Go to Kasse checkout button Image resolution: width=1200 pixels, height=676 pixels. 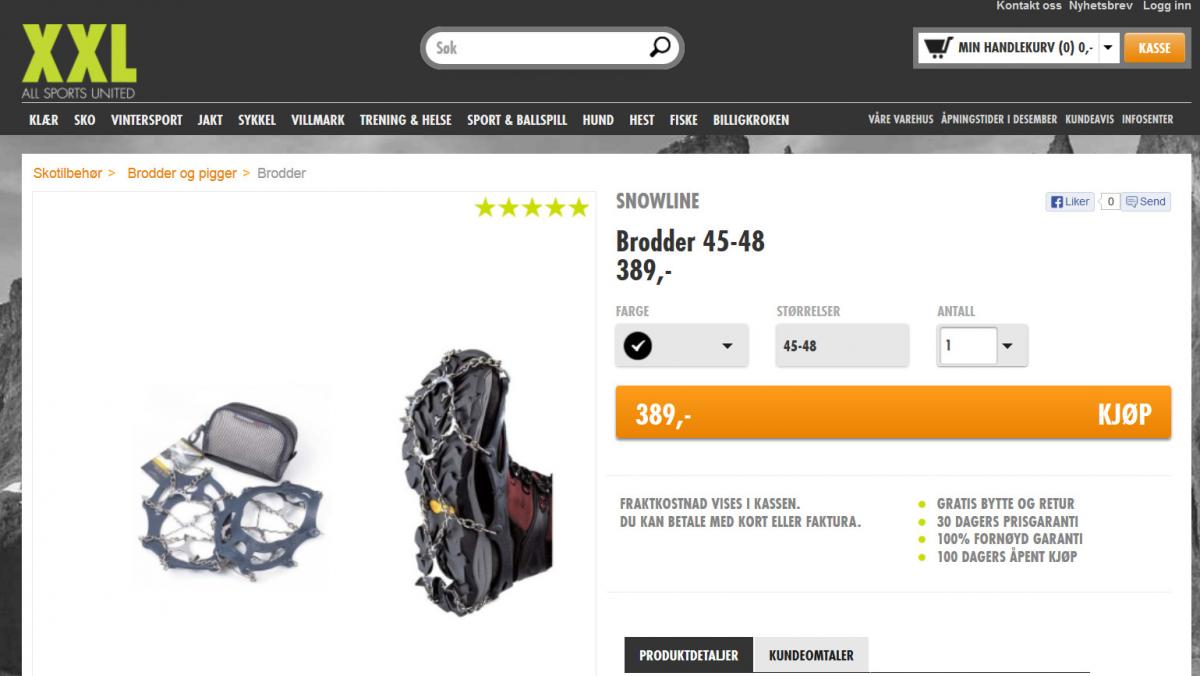coord(1154,47)
